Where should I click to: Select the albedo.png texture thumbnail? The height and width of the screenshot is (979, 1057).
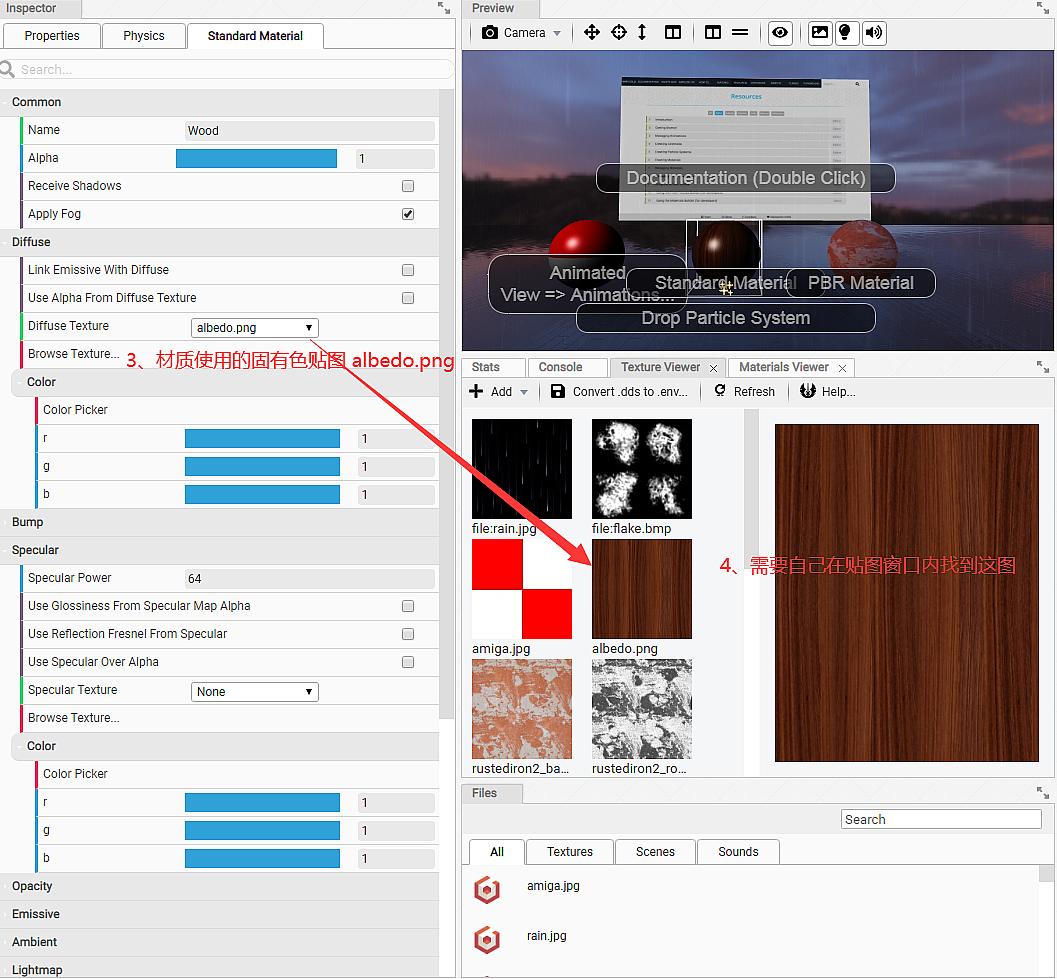(641, 588)
